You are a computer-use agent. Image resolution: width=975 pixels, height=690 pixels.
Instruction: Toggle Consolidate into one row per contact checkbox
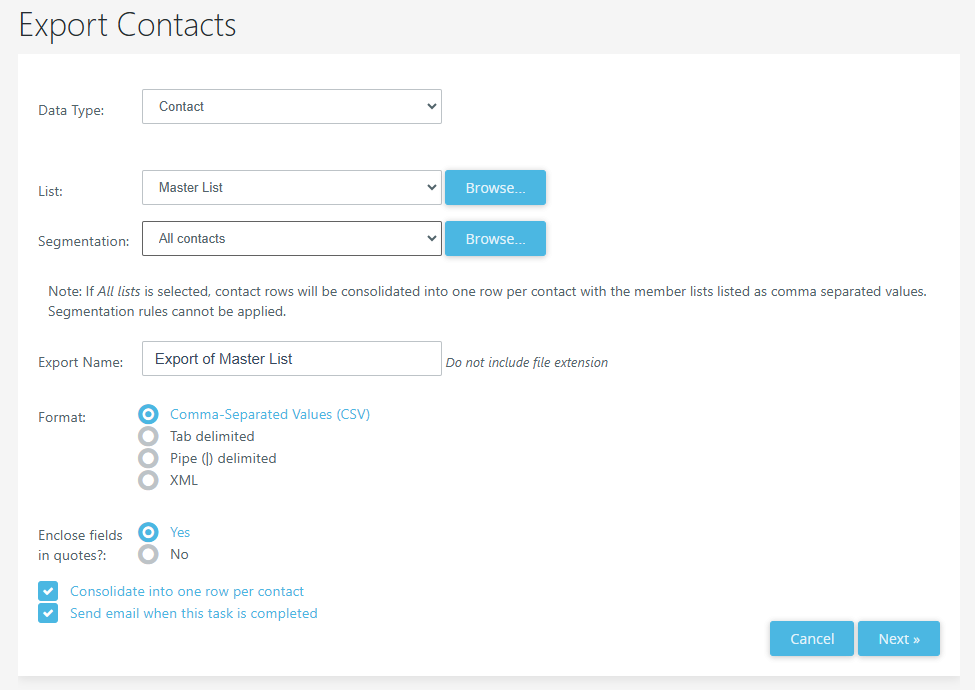tap(48, 591)
